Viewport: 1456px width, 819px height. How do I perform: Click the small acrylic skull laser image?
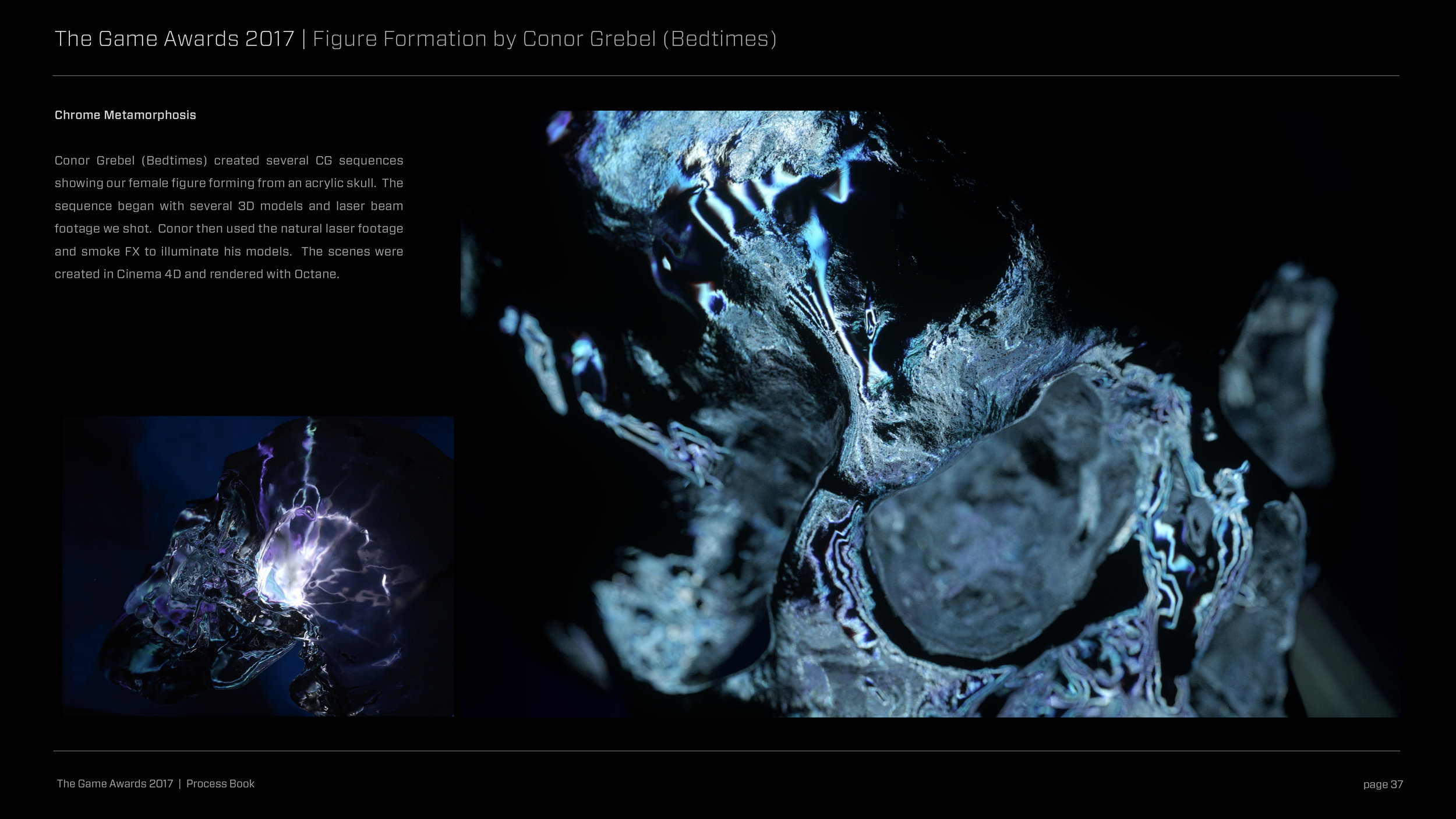(258, 566)
